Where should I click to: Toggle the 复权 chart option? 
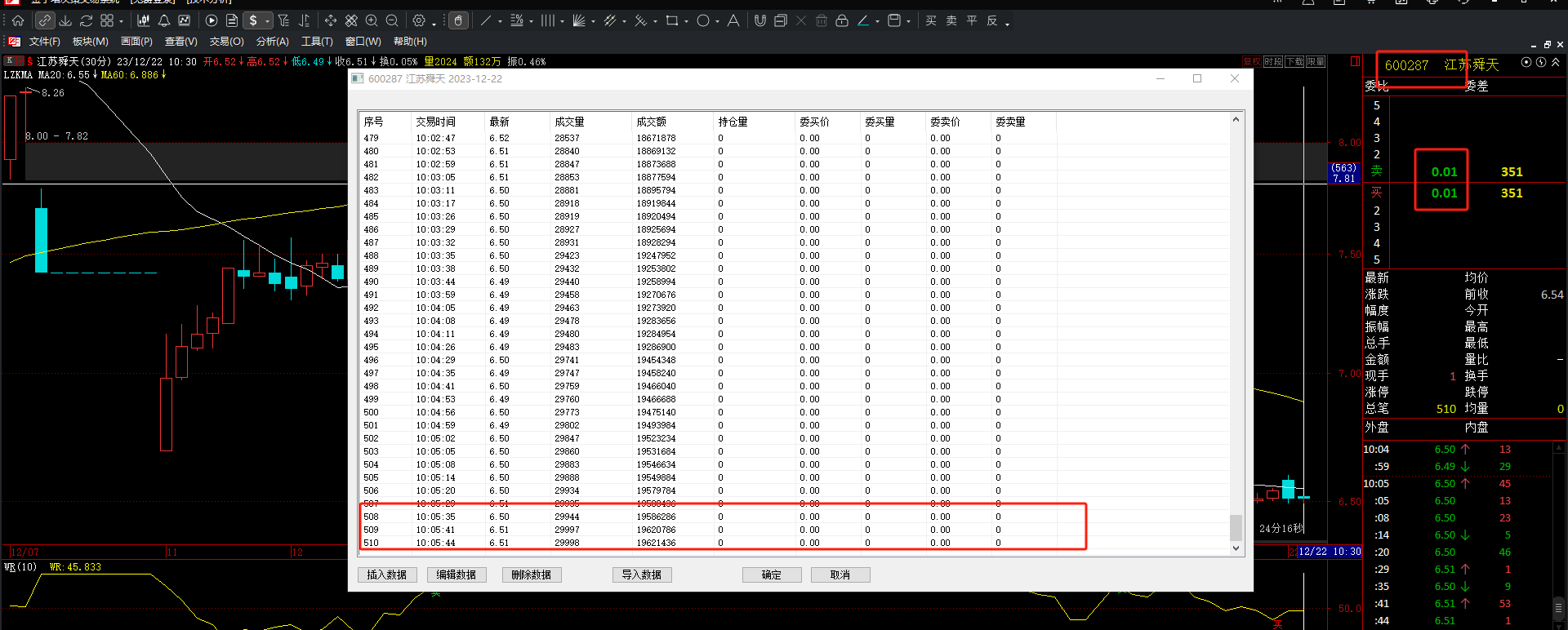[1252, 62]
